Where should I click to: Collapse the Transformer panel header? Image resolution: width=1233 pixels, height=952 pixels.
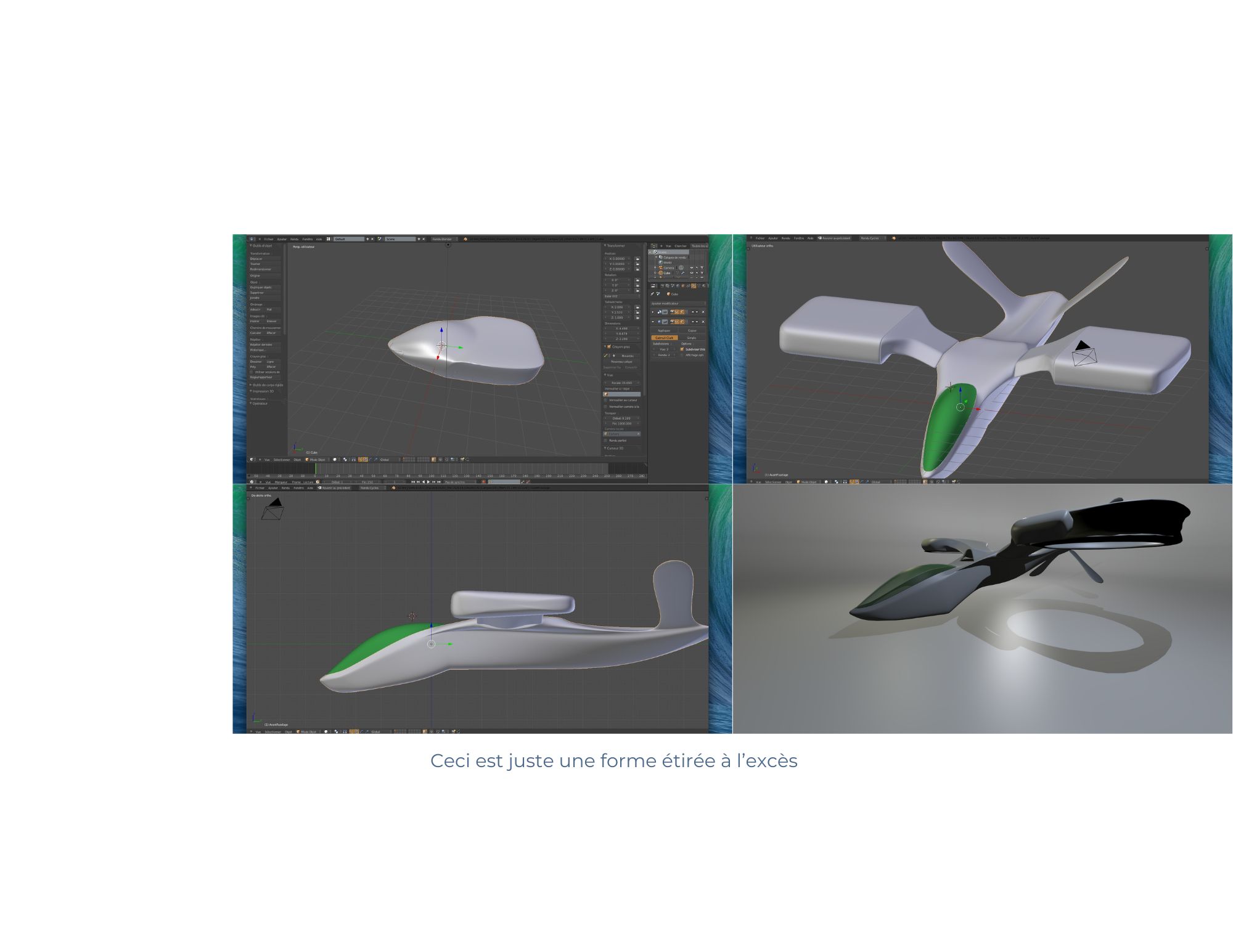coord(615,246)
